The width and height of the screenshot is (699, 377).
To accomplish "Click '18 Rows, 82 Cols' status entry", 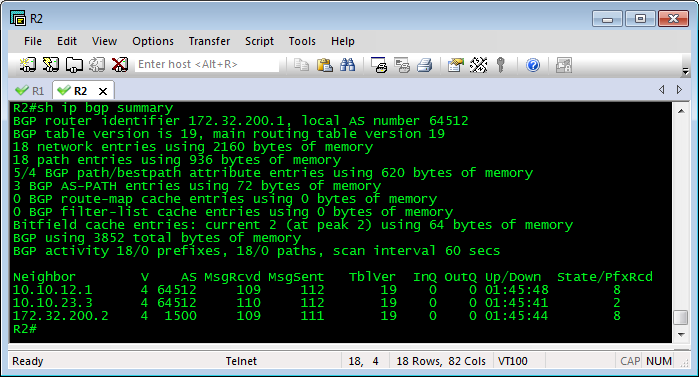I will [441, 361].
